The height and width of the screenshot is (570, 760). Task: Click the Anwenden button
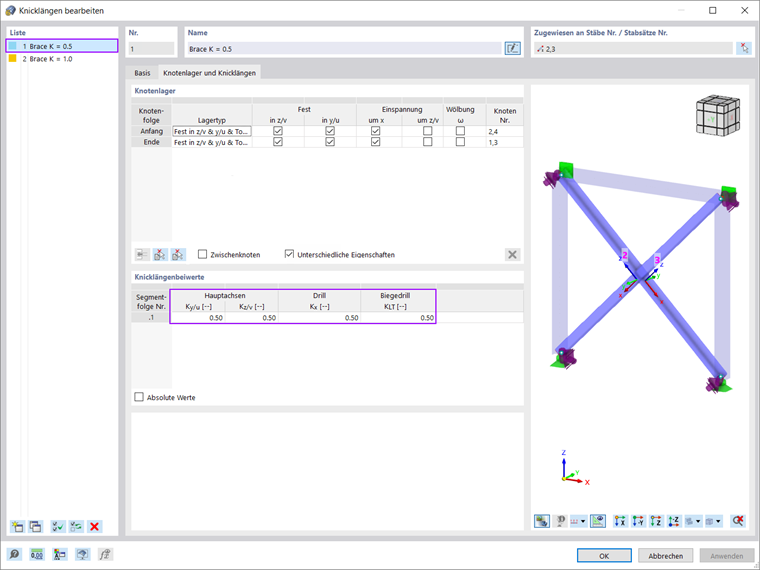pos(727,555)
